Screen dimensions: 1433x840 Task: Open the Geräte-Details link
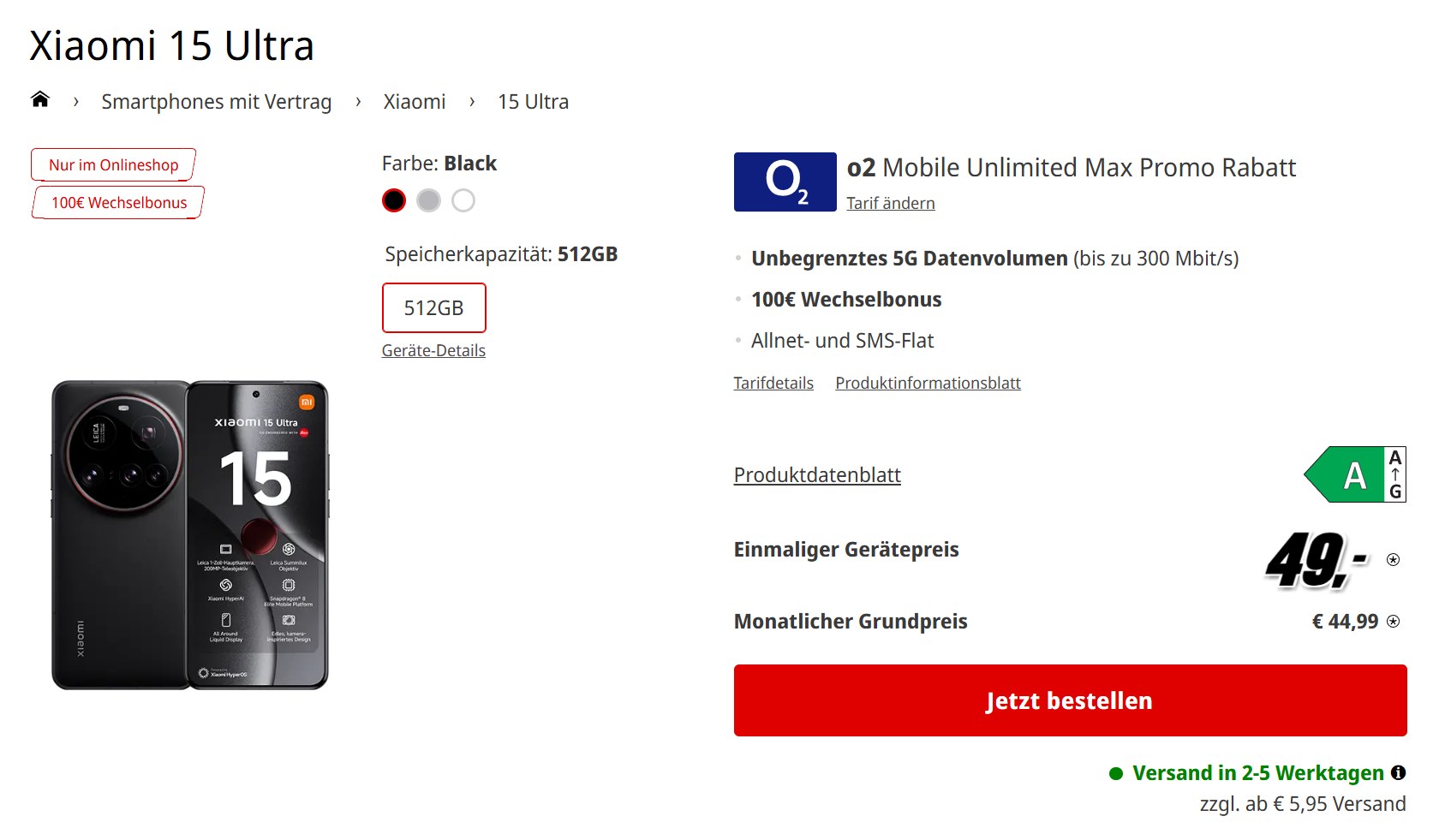click(x=433, y=350)
